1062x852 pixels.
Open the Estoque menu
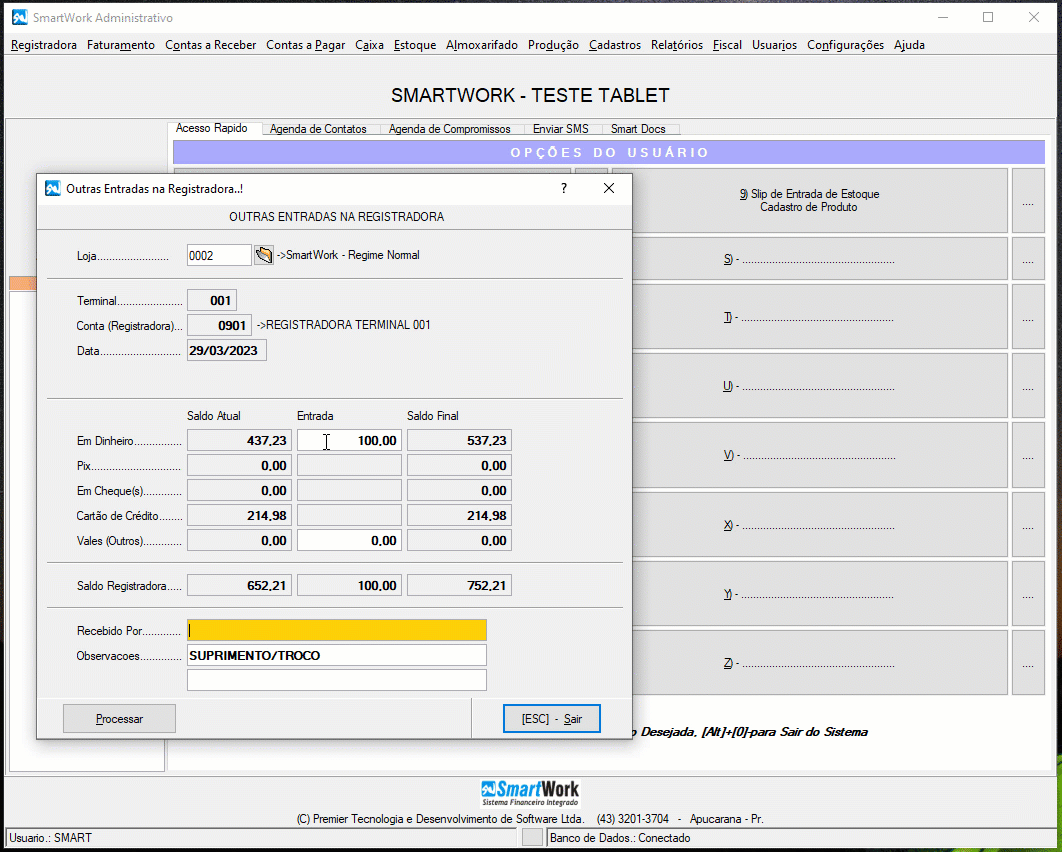(415, 45)
